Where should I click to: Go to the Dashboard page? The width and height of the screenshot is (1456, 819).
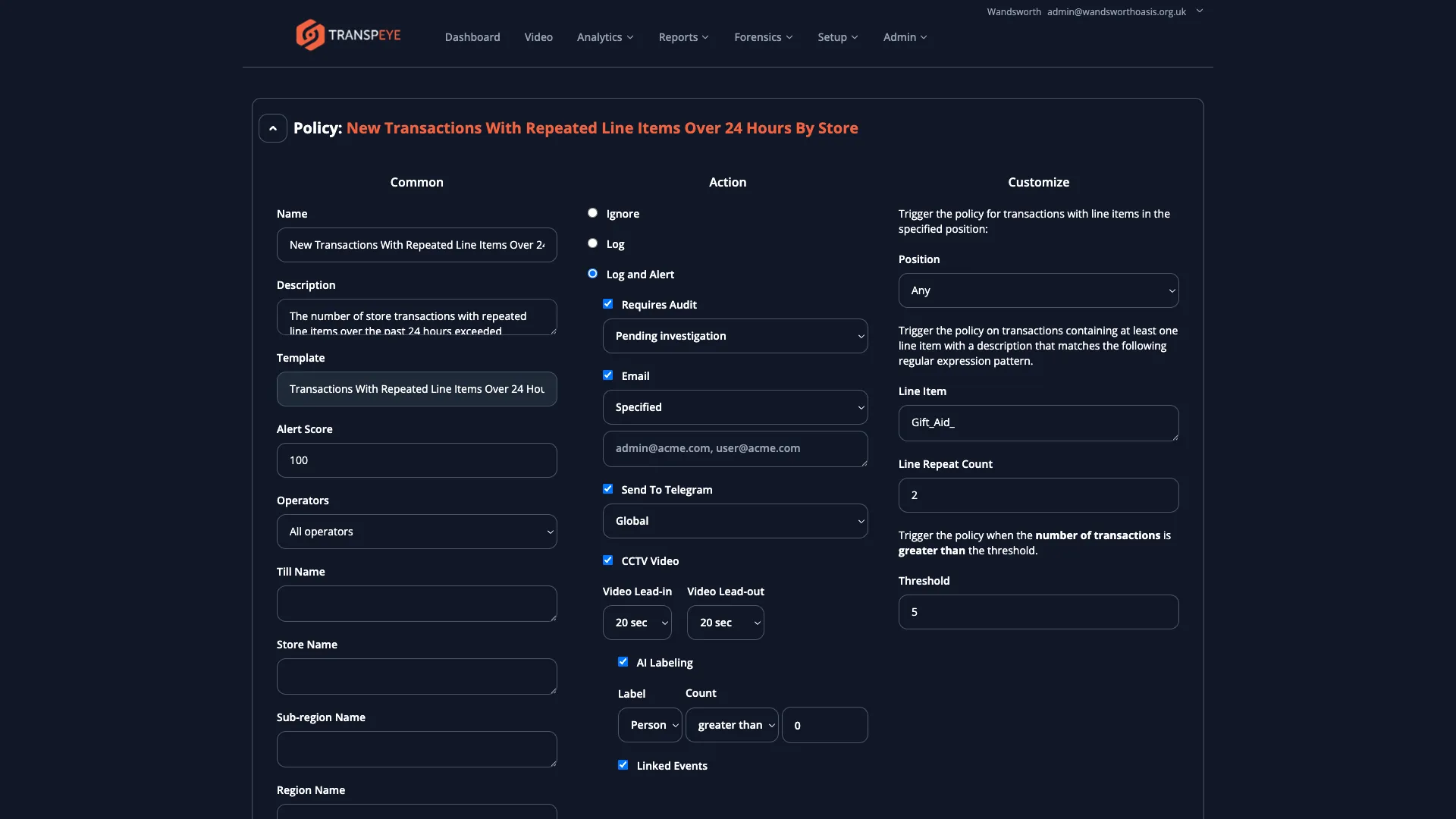[472, 36]
